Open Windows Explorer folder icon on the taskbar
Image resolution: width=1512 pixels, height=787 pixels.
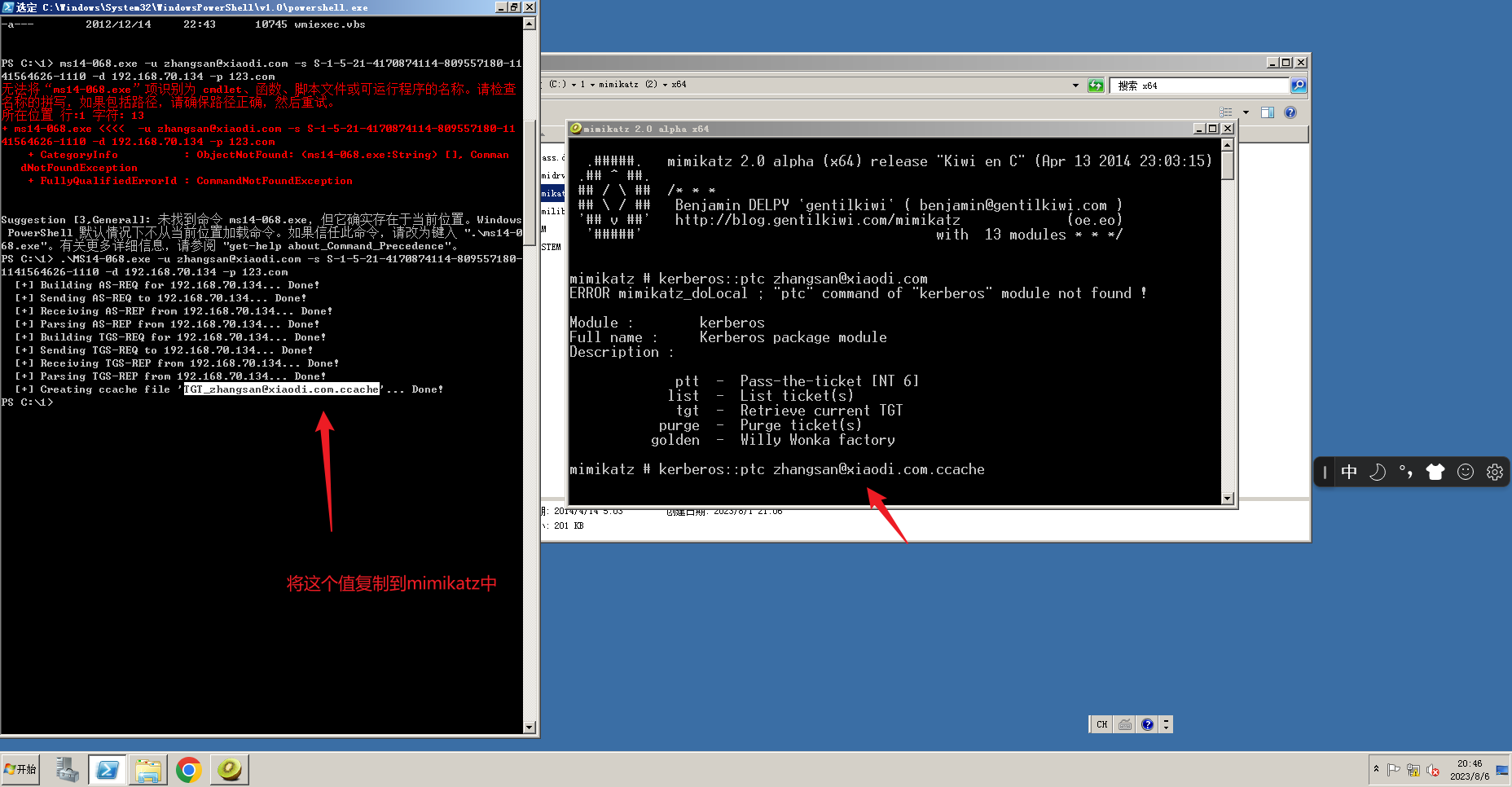pos(148,769)
